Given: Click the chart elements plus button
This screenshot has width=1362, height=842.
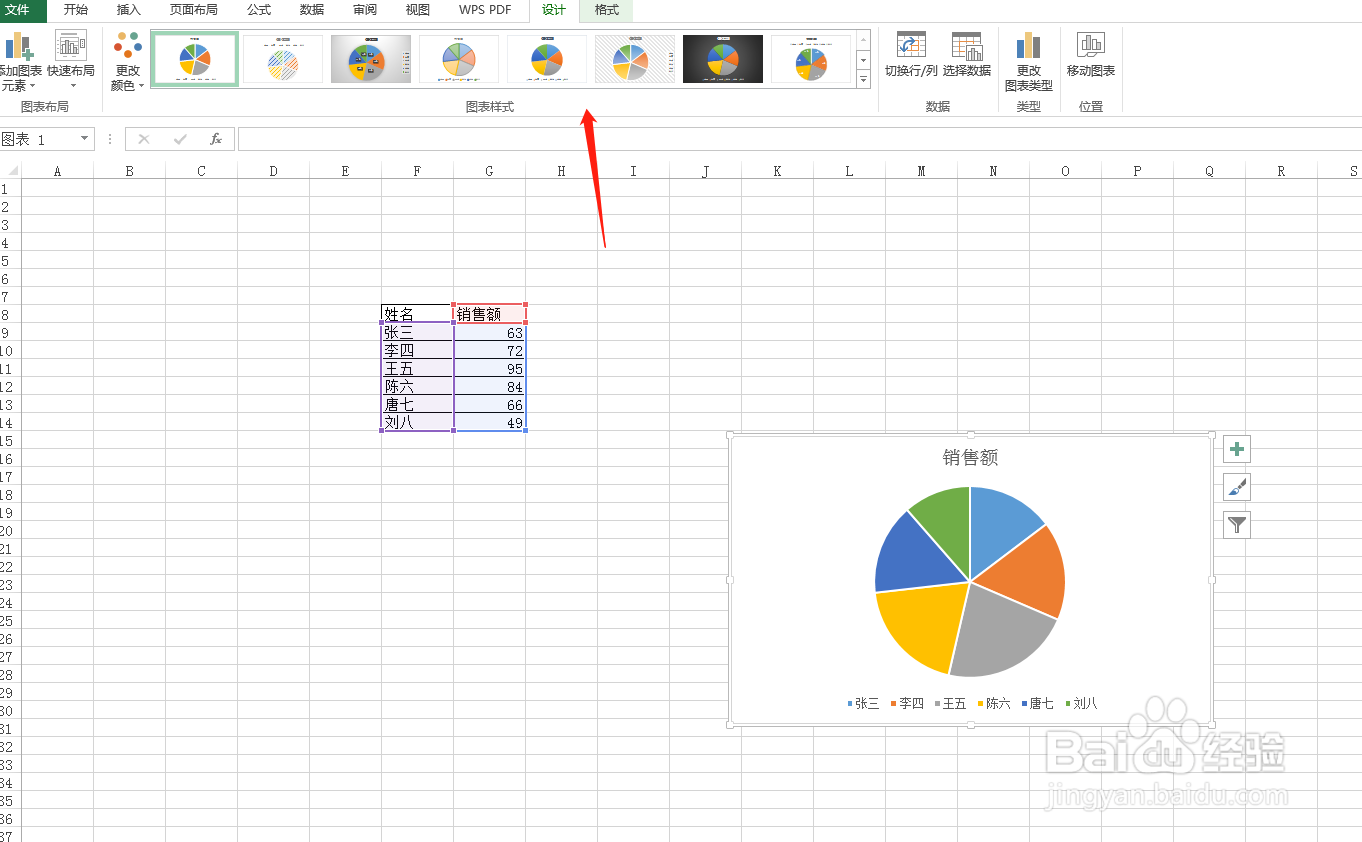Looking at the screenshot, I should (x=1237, y=449).
